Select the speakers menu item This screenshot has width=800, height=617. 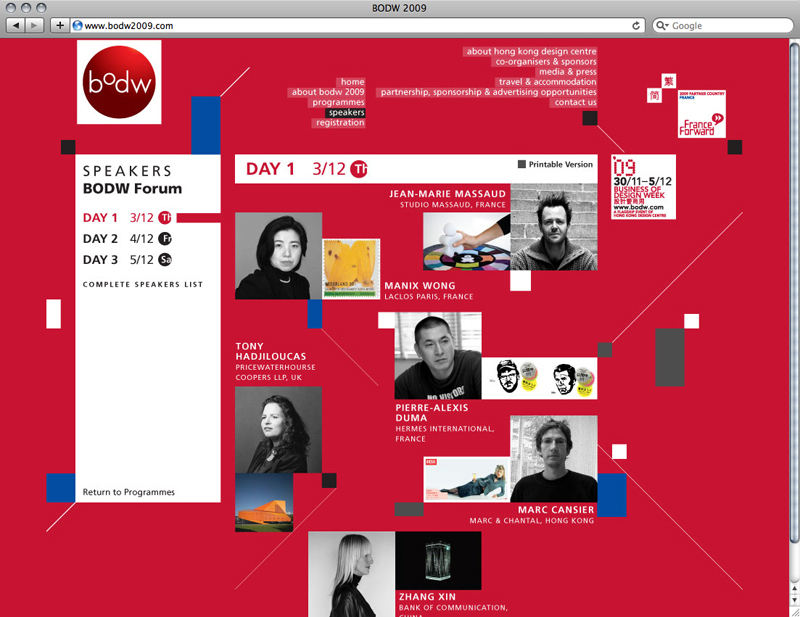coord(346,112)
